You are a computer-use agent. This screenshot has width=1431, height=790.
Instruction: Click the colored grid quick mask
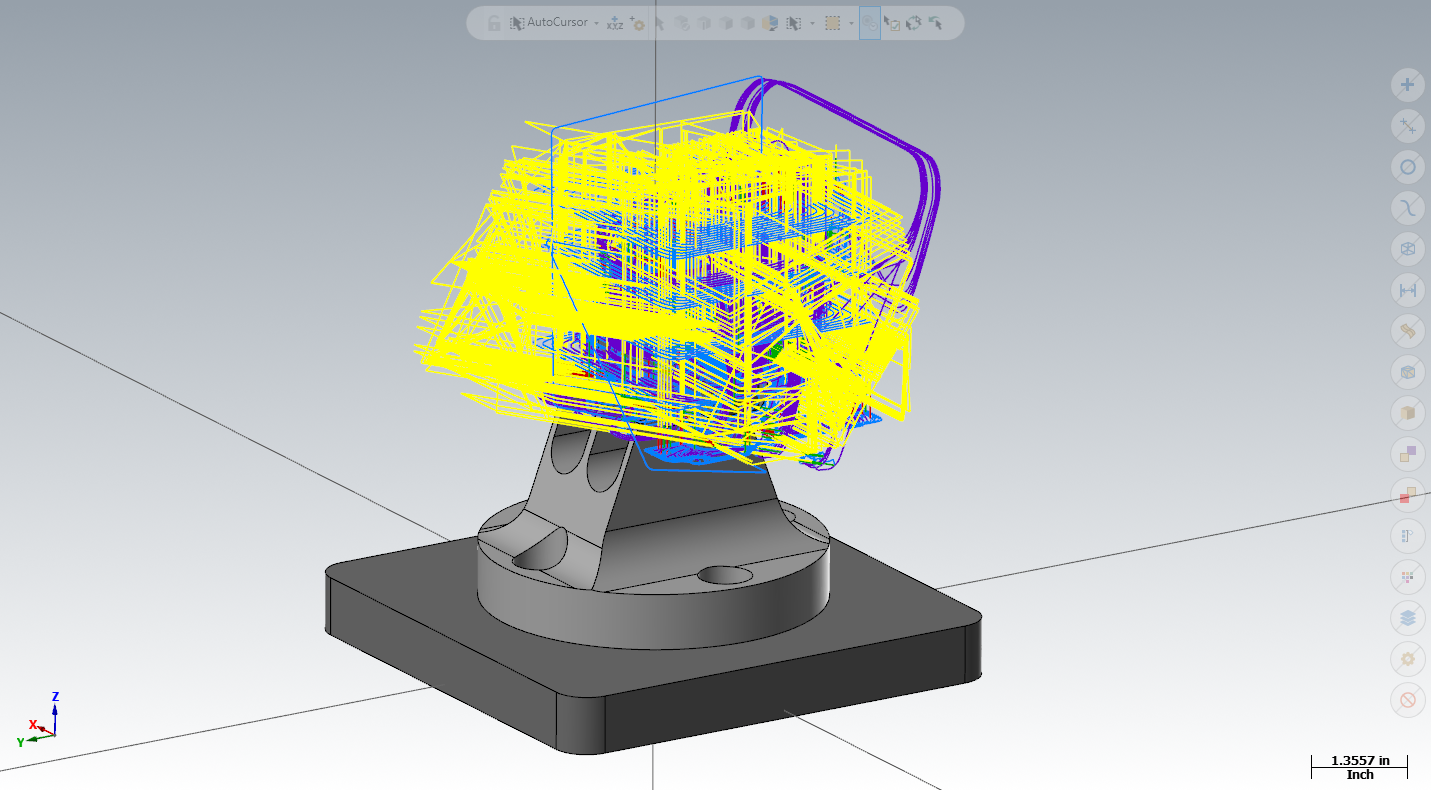(x=1408, y=577)
